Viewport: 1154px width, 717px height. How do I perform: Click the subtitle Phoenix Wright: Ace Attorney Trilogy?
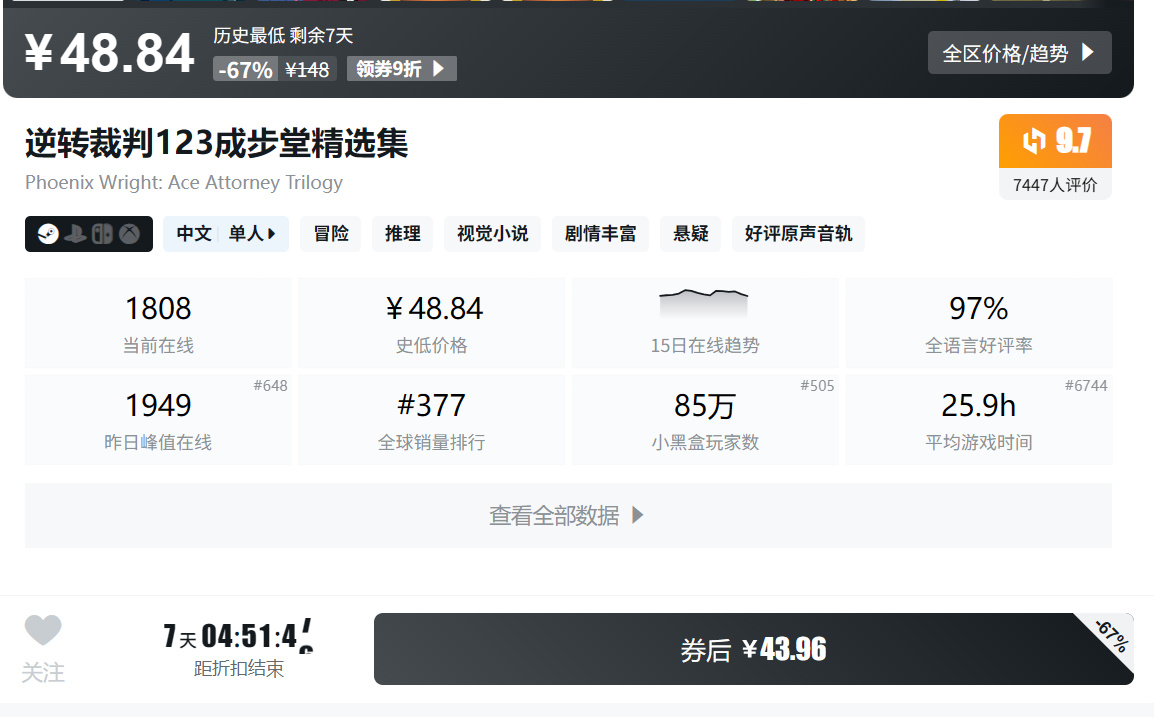coord(184,183)
